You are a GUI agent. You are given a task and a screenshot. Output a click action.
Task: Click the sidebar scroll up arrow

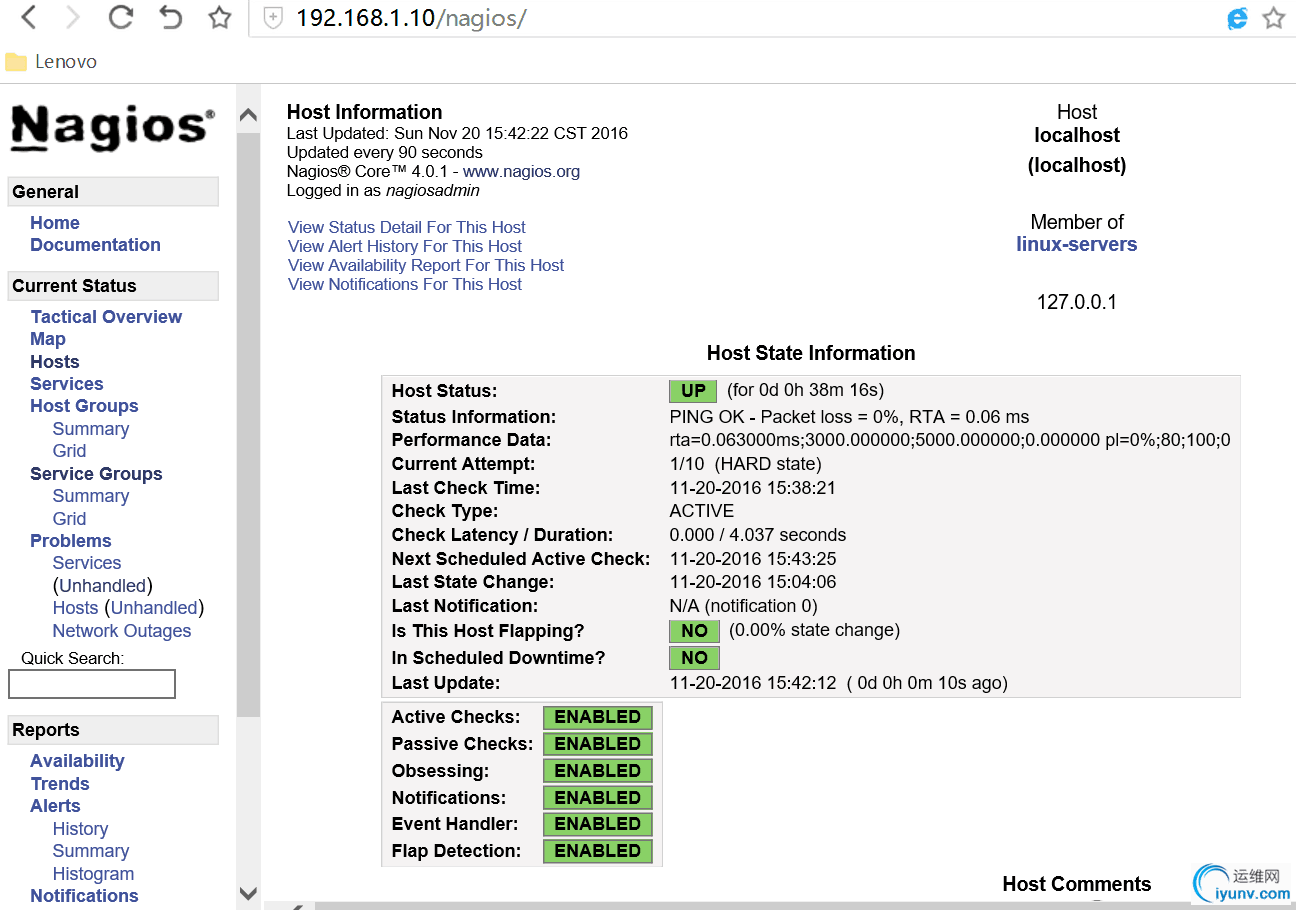(248, 115)
